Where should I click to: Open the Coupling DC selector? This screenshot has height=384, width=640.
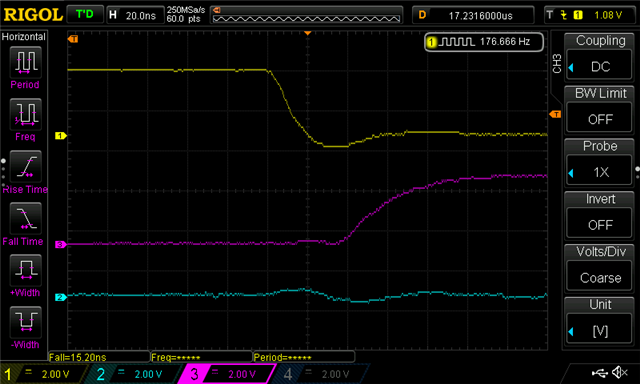600,66
